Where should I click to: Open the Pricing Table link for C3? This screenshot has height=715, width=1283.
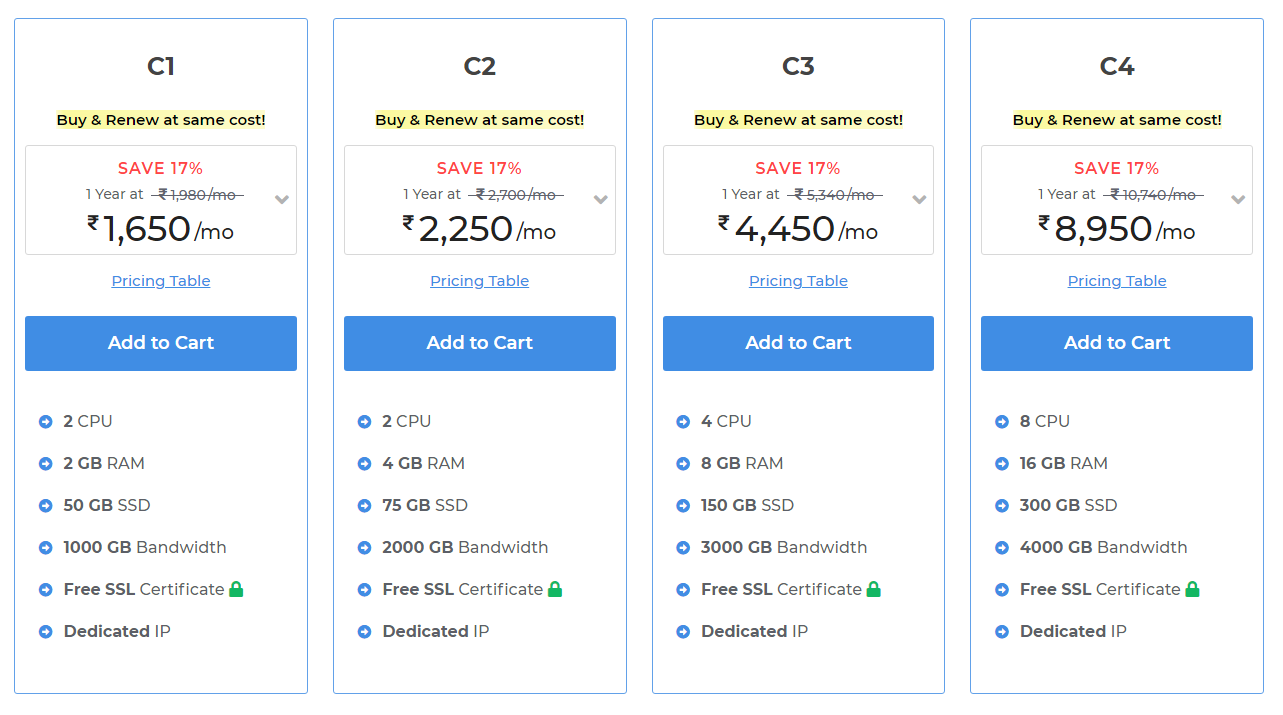(x=798, y=281)
